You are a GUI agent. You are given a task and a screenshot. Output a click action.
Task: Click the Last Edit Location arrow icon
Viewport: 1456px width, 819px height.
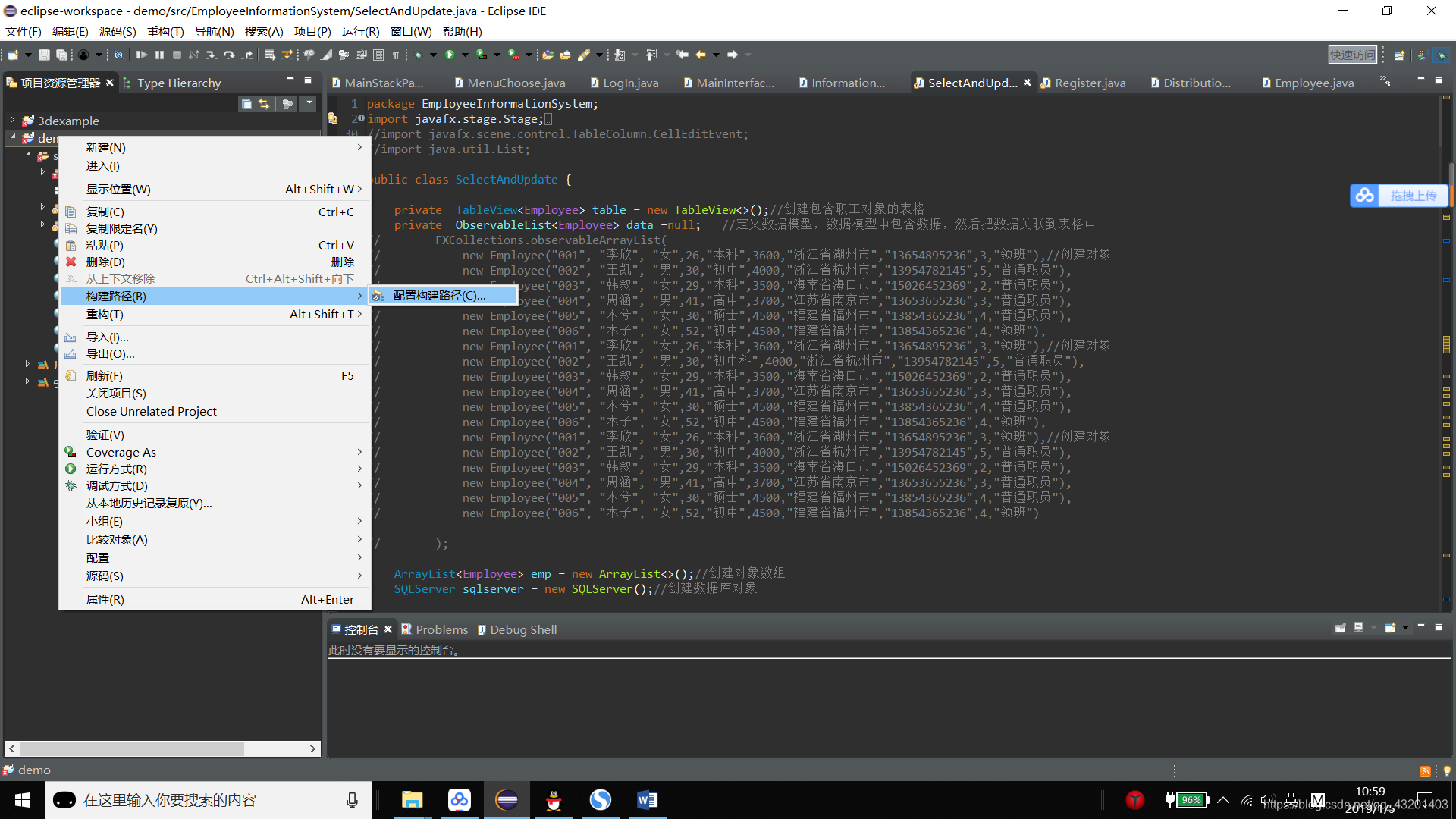[682, 55]
